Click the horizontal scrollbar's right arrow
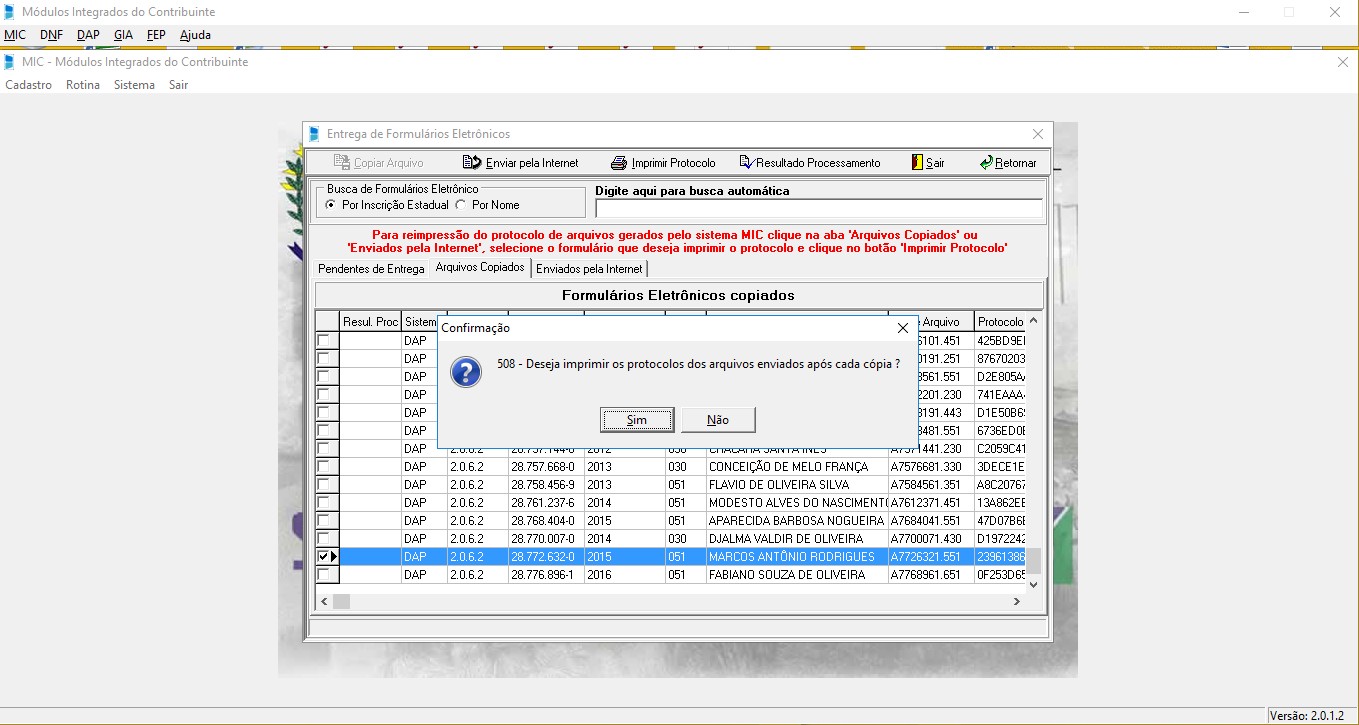This screenshot has height=725, width=1359. (x=1017, y=601)
